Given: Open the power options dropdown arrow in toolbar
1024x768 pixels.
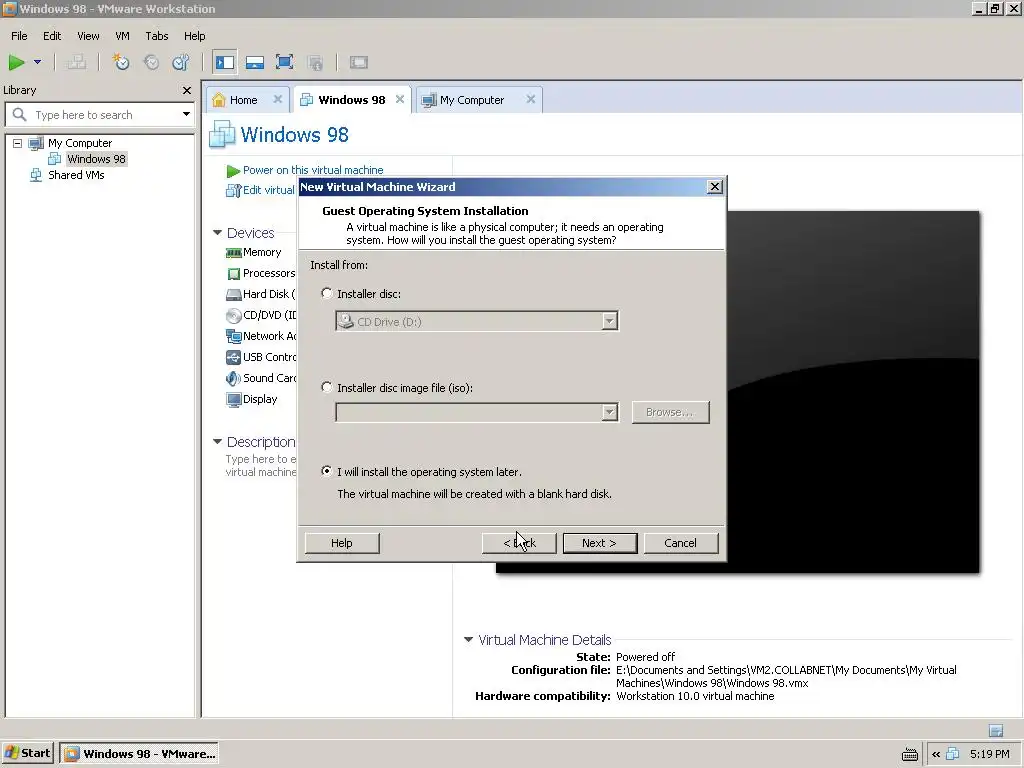Looking at the screenshot, I should click(37, 62).
